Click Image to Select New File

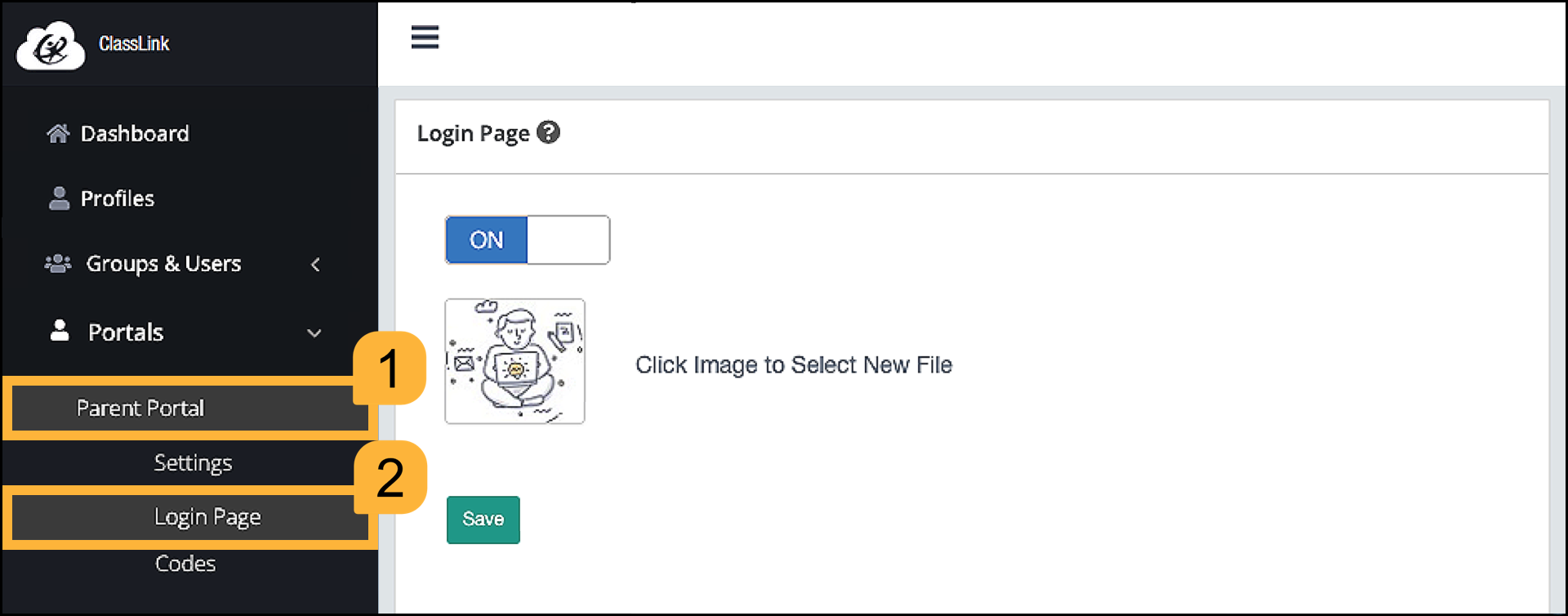pos(794,364)
